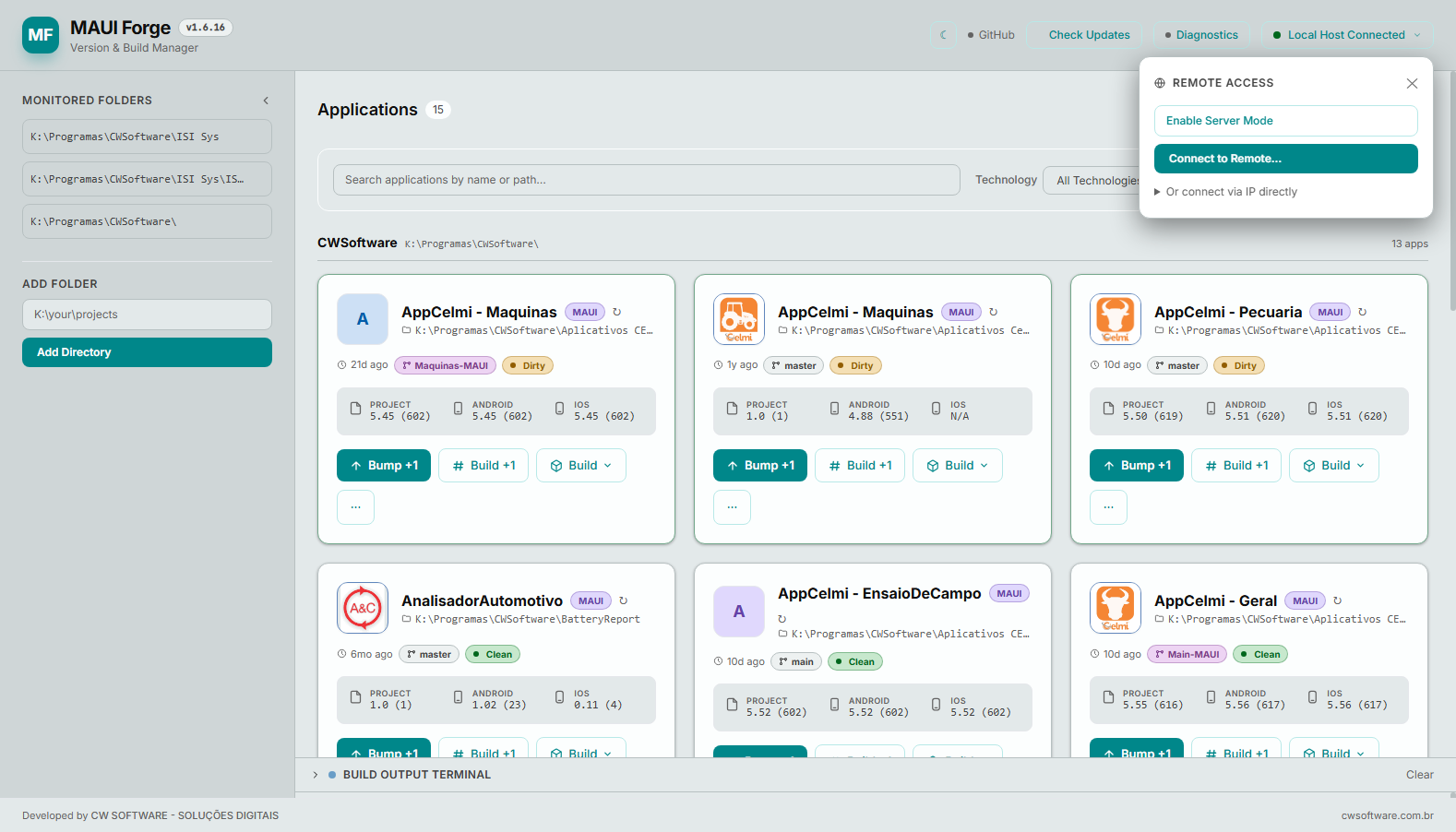Focus the Search applications field
The width and height of the screenshot is (1456, 832).
pos(646,180)
